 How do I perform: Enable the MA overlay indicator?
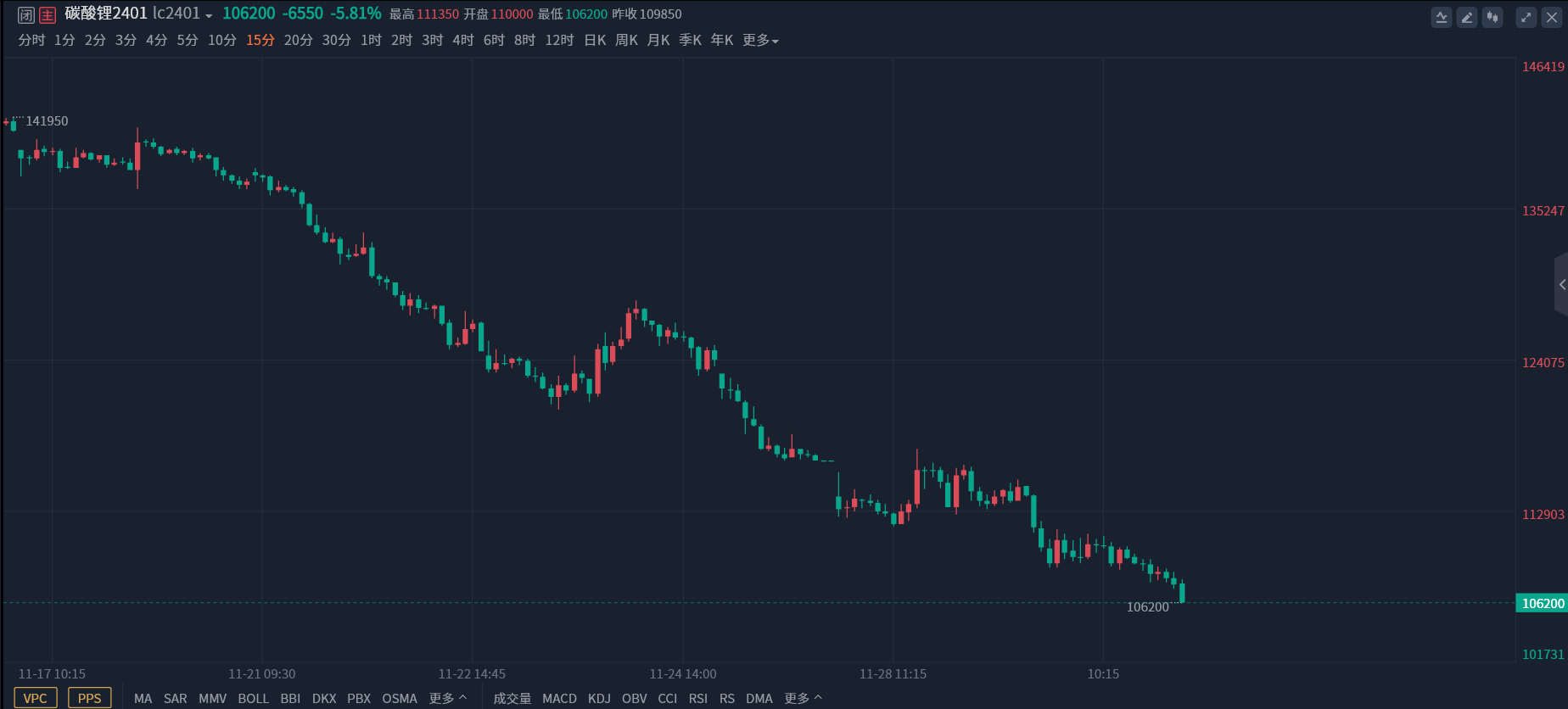pyautogui.click(x=143, y=698)
